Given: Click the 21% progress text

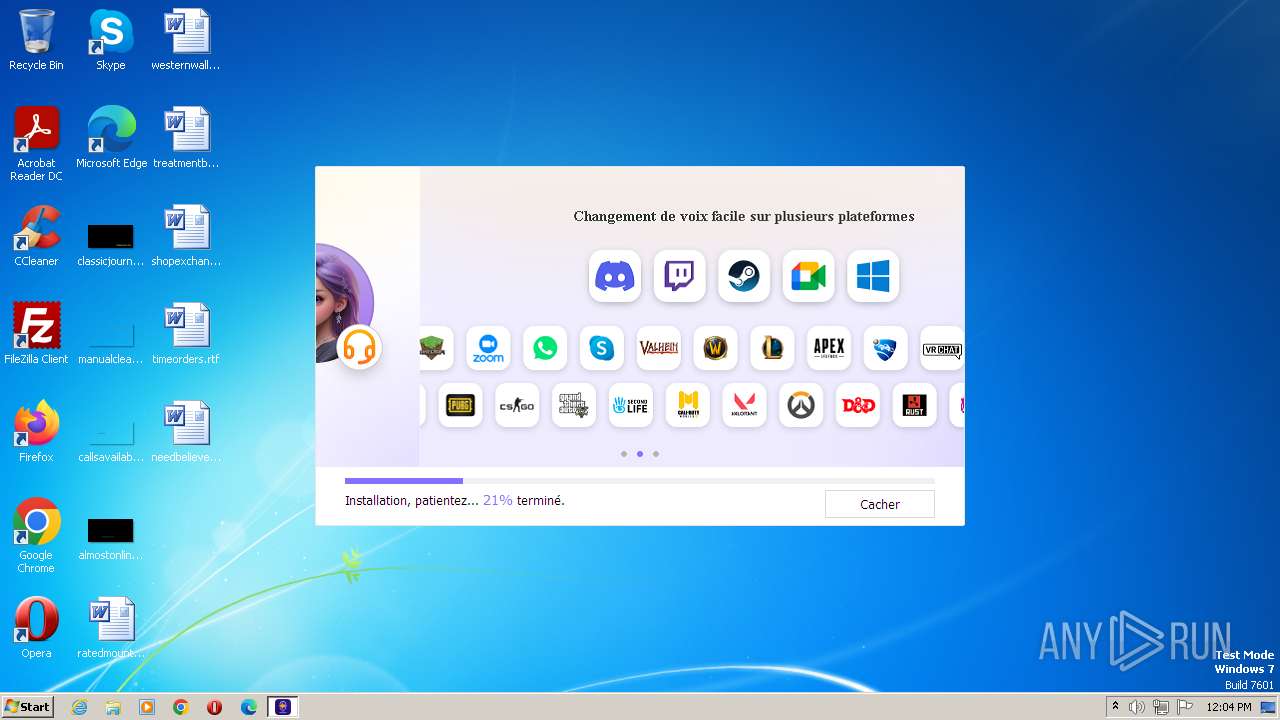Looking at the screenshot, I should click(x=497, y=500).
